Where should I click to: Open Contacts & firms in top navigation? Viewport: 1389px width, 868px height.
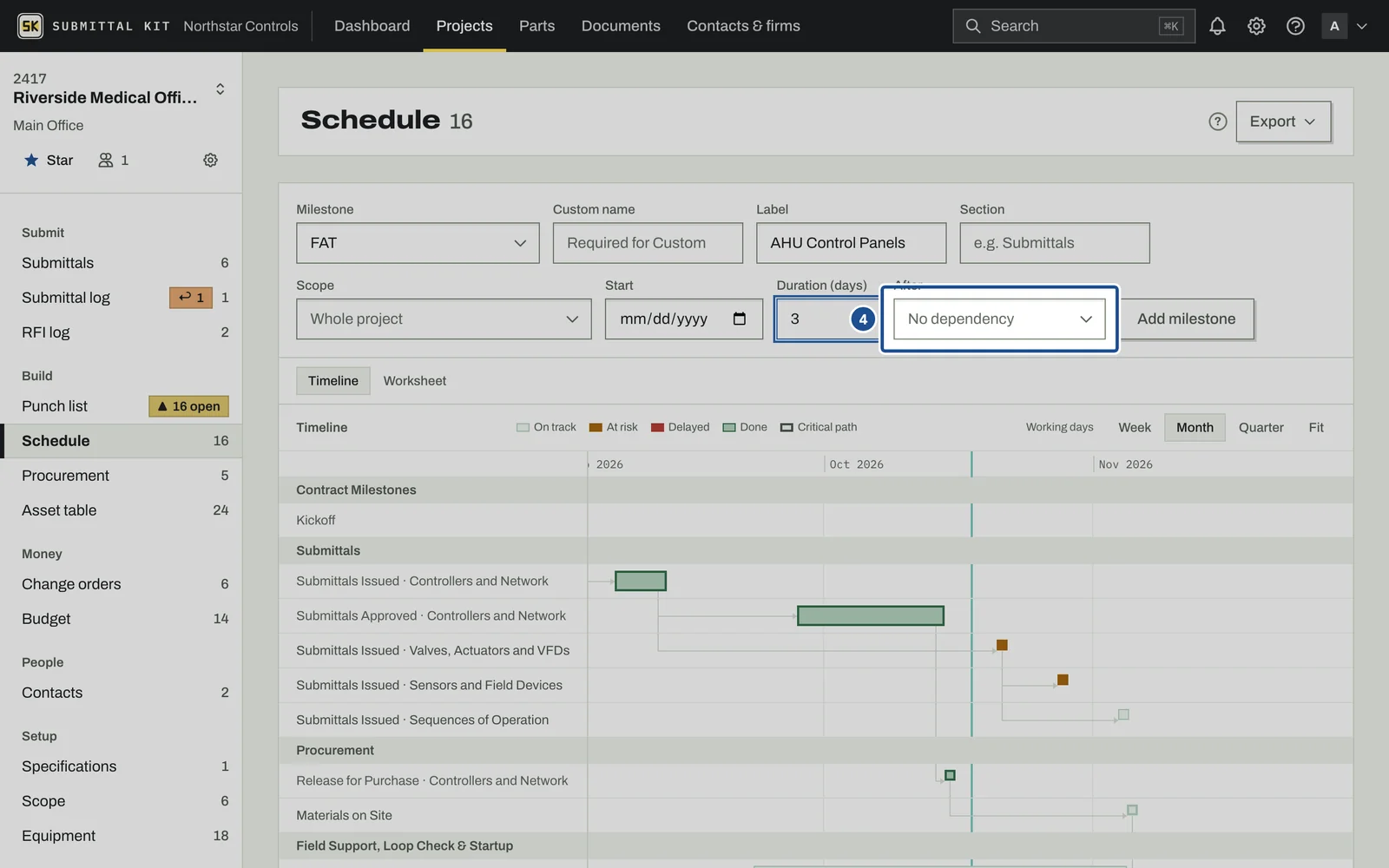tap(743, 26)
